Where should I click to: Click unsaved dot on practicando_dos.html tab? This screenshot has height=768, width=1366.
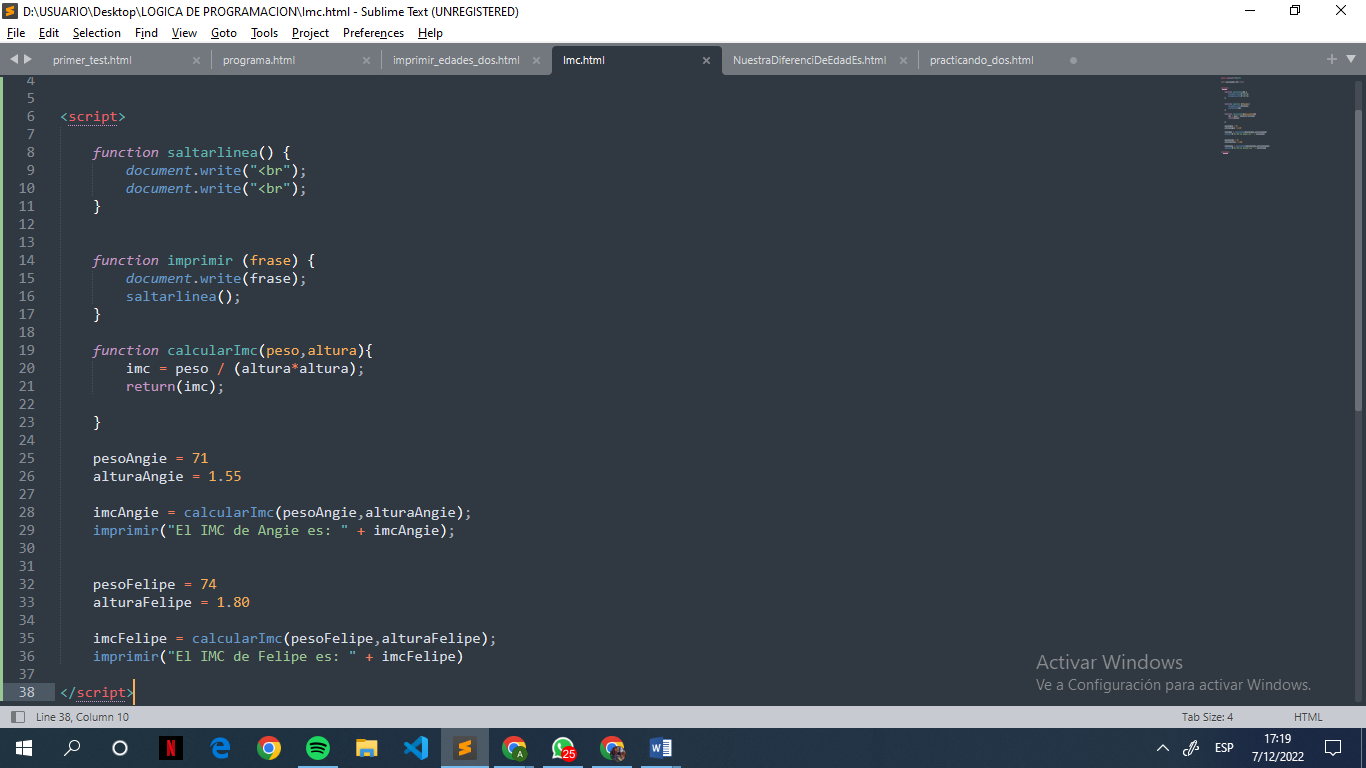coord(1073,60)
